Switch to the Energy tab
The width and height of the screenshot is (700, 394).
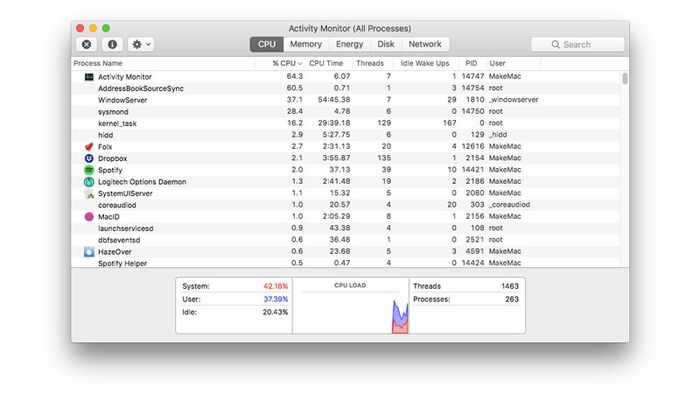(x=350, y=44)
